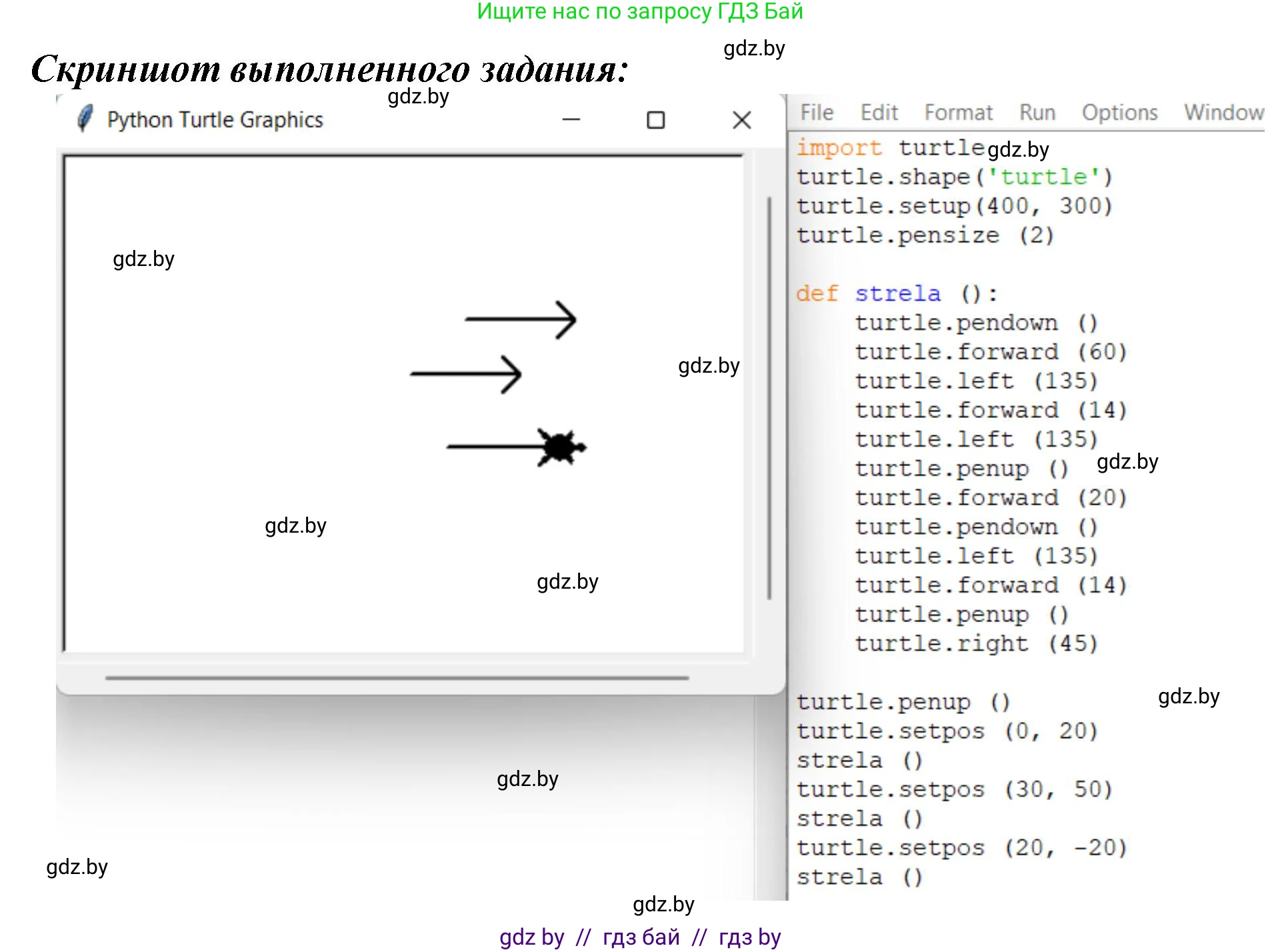Open the Format menu
The height and width of the screenshot is (952, 1282).
(x=958, y=113)
